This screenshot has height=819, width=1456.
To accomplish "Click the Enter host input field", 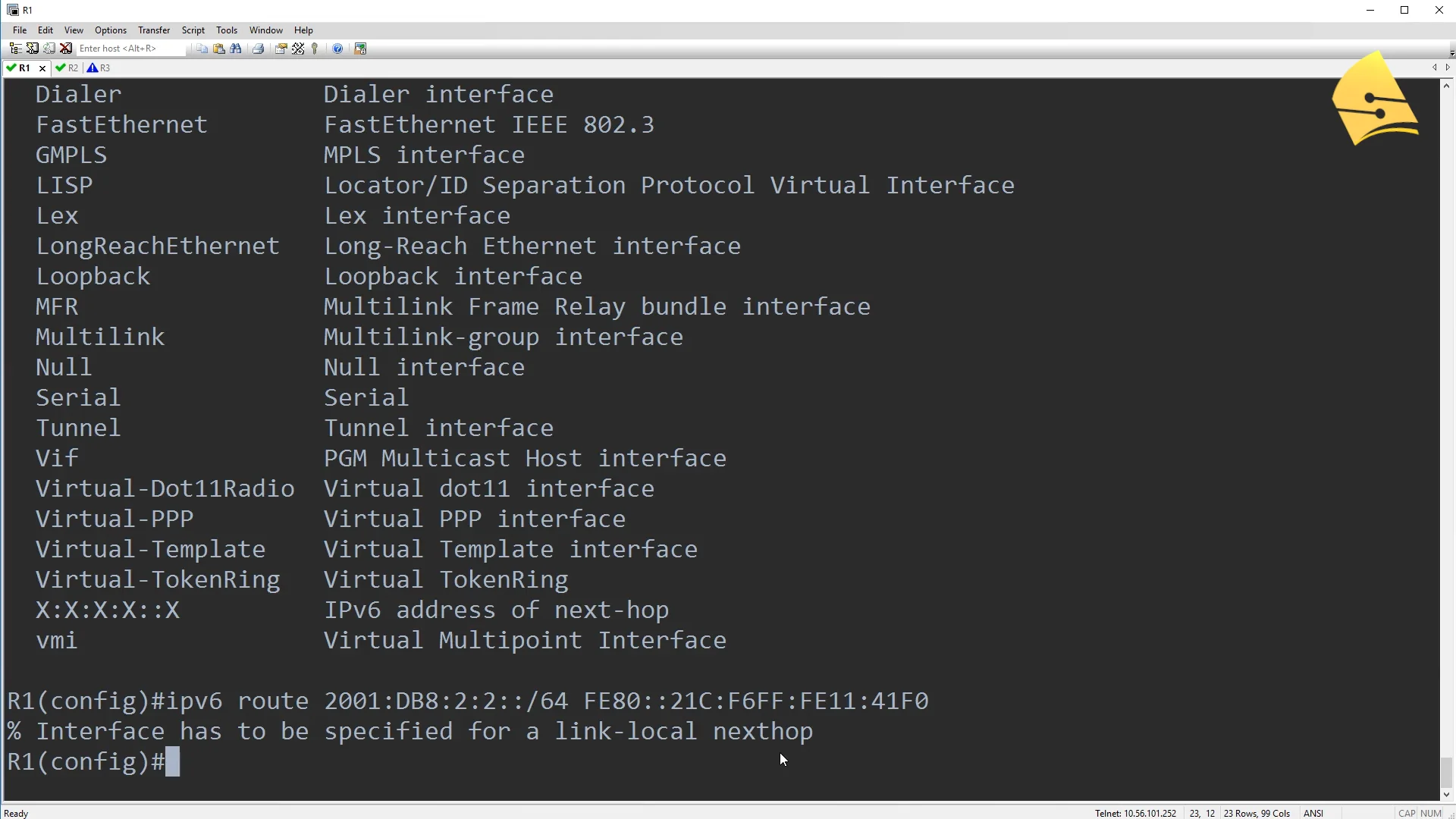I will (130, 49).
